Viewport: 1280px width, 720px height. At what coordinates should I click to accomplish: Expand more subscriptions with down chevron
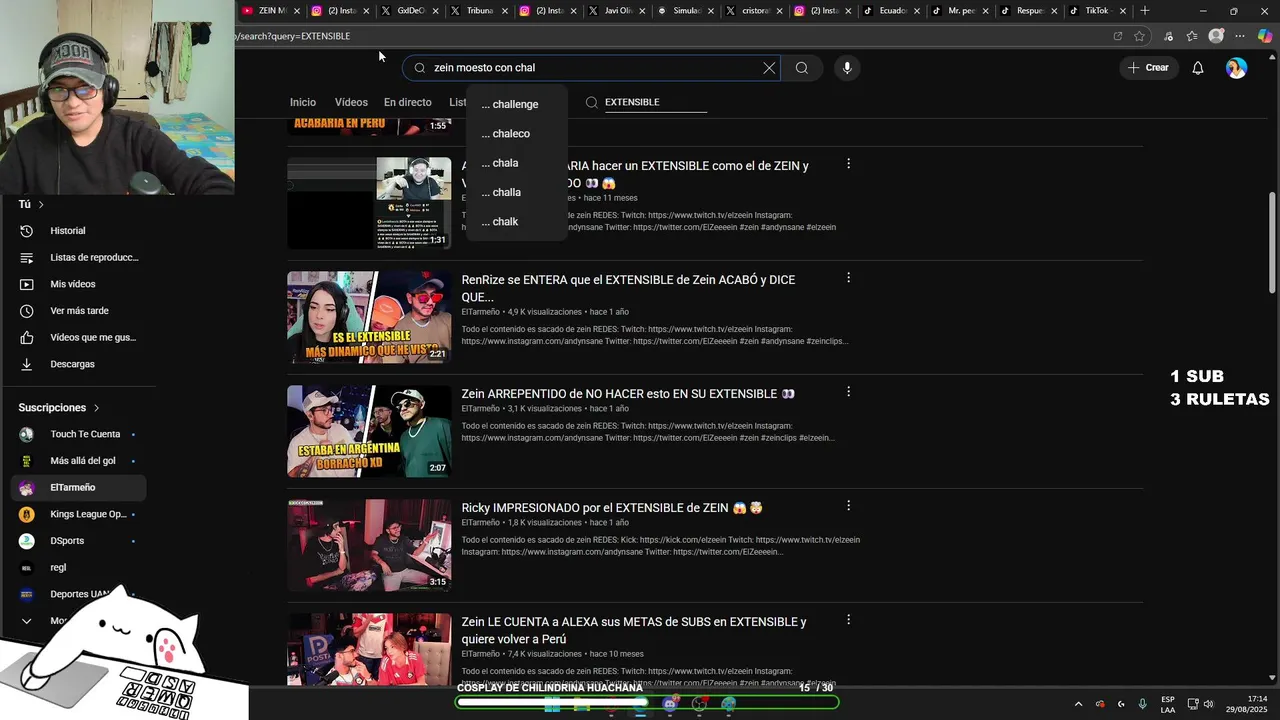[x=27, y=621]
